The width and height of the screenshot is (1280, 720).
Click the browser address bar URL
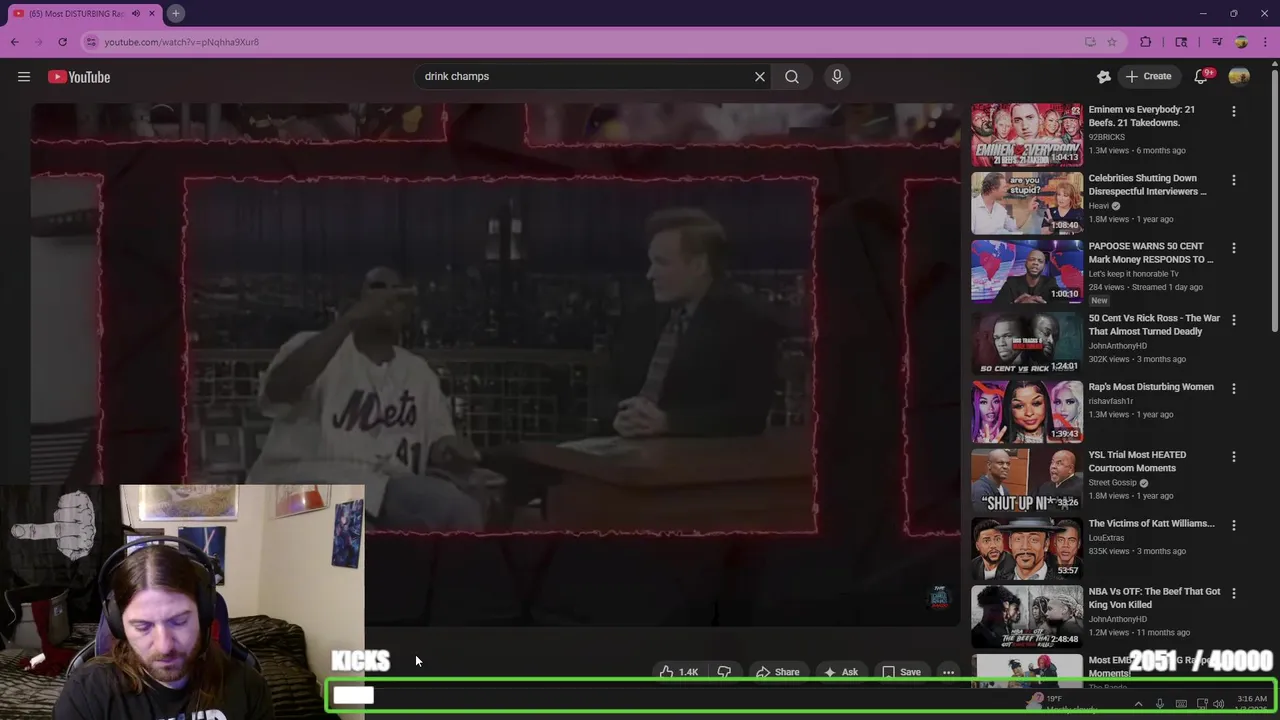coord(182,42)
